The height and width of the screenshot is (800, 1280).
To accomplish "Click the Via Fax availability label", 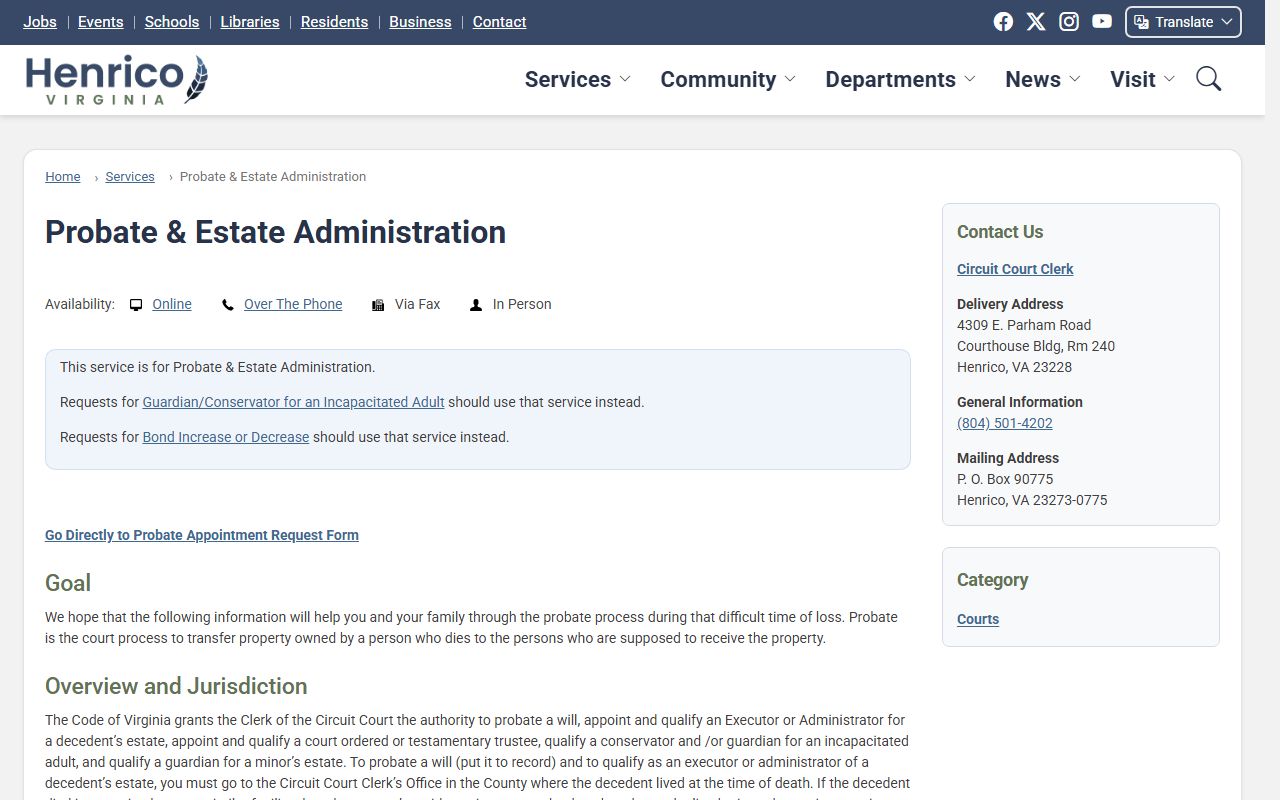I will click(417, 304).
